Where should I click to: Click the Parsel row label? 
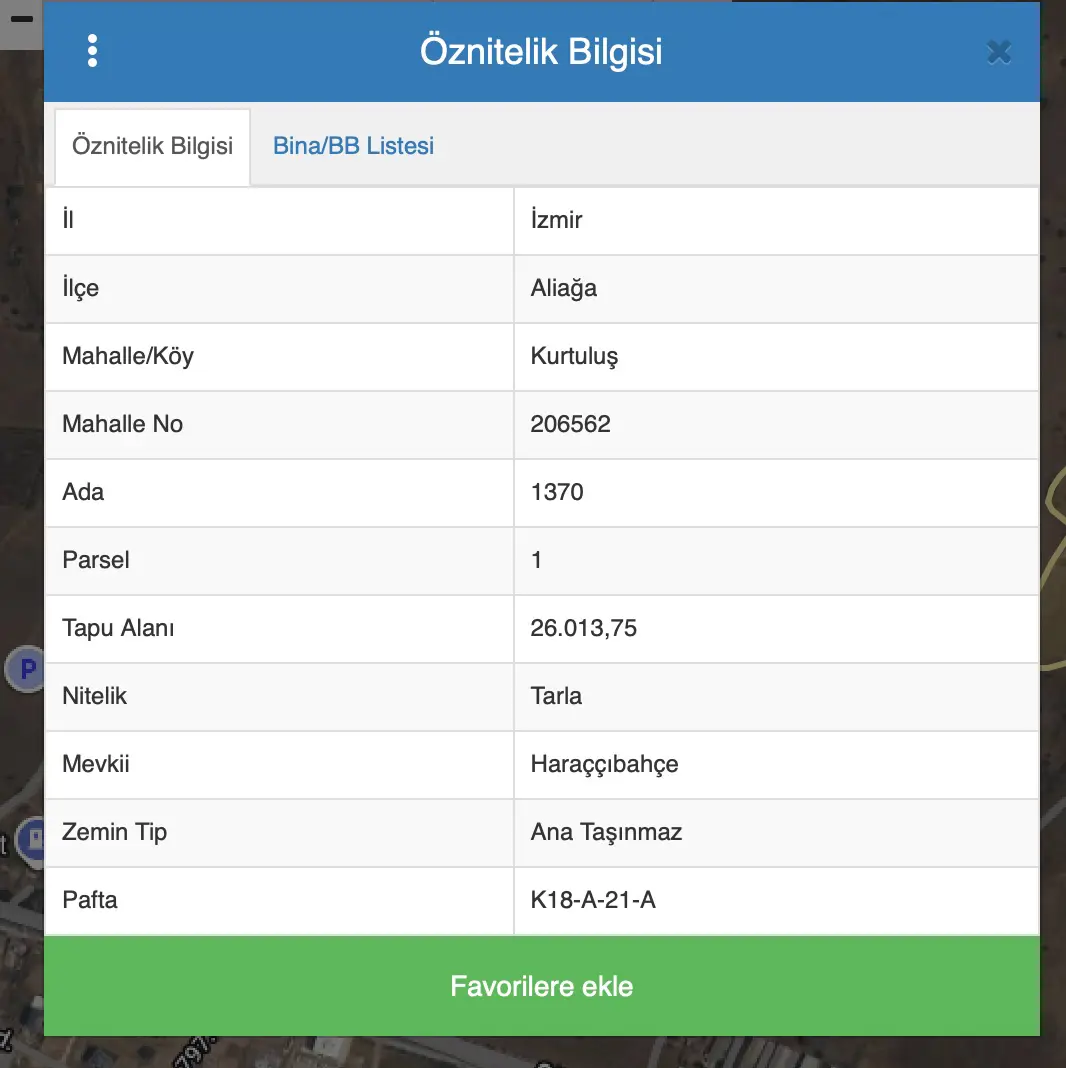click(95, 560)
